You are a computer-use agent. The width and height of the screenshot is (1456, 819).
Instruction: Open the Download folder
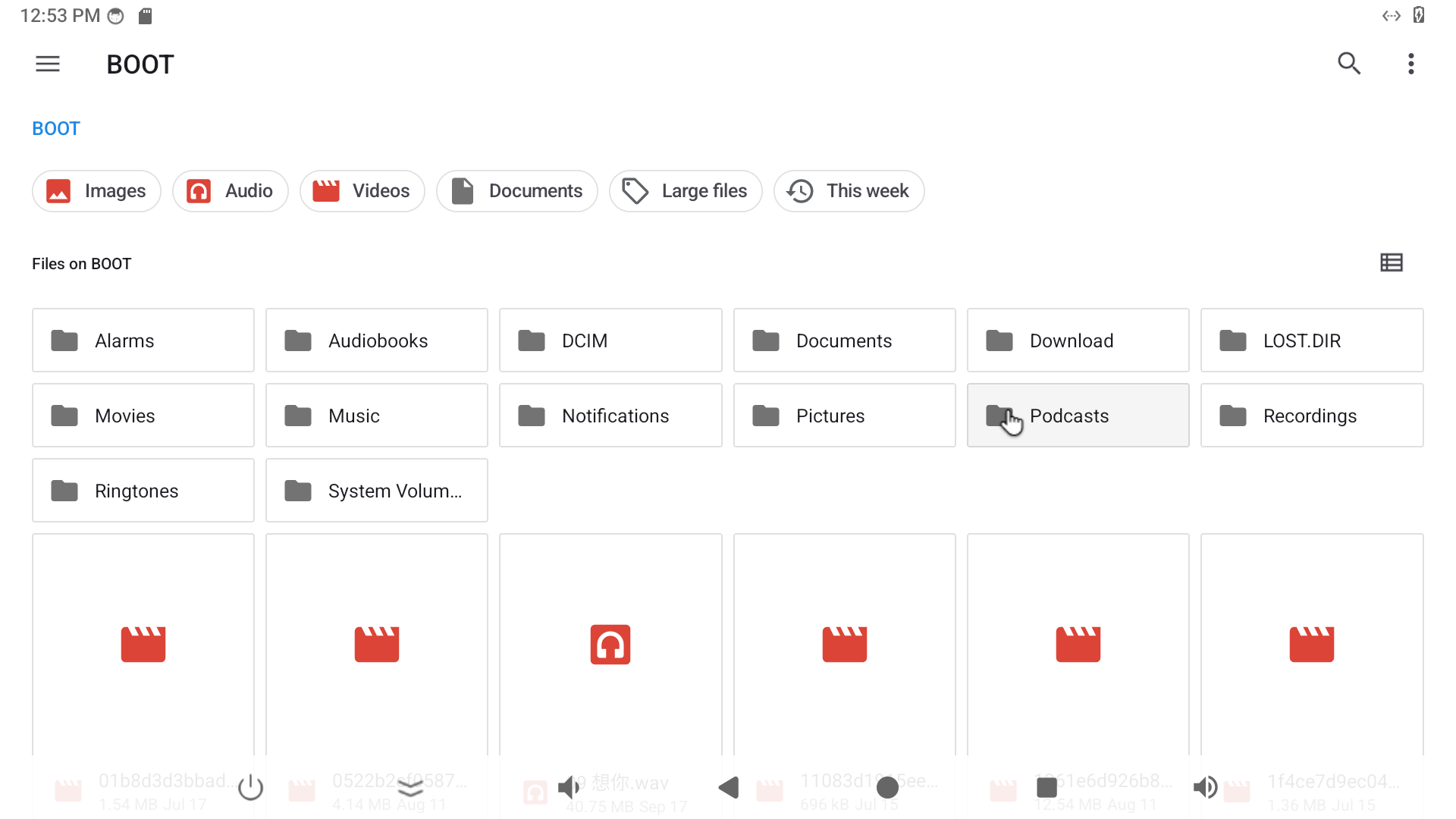click(1078, 340)
